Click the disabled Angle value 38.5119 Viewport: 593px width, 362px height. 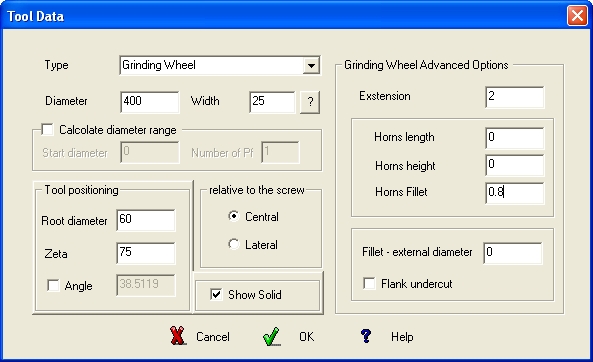[x=146, y=285]
